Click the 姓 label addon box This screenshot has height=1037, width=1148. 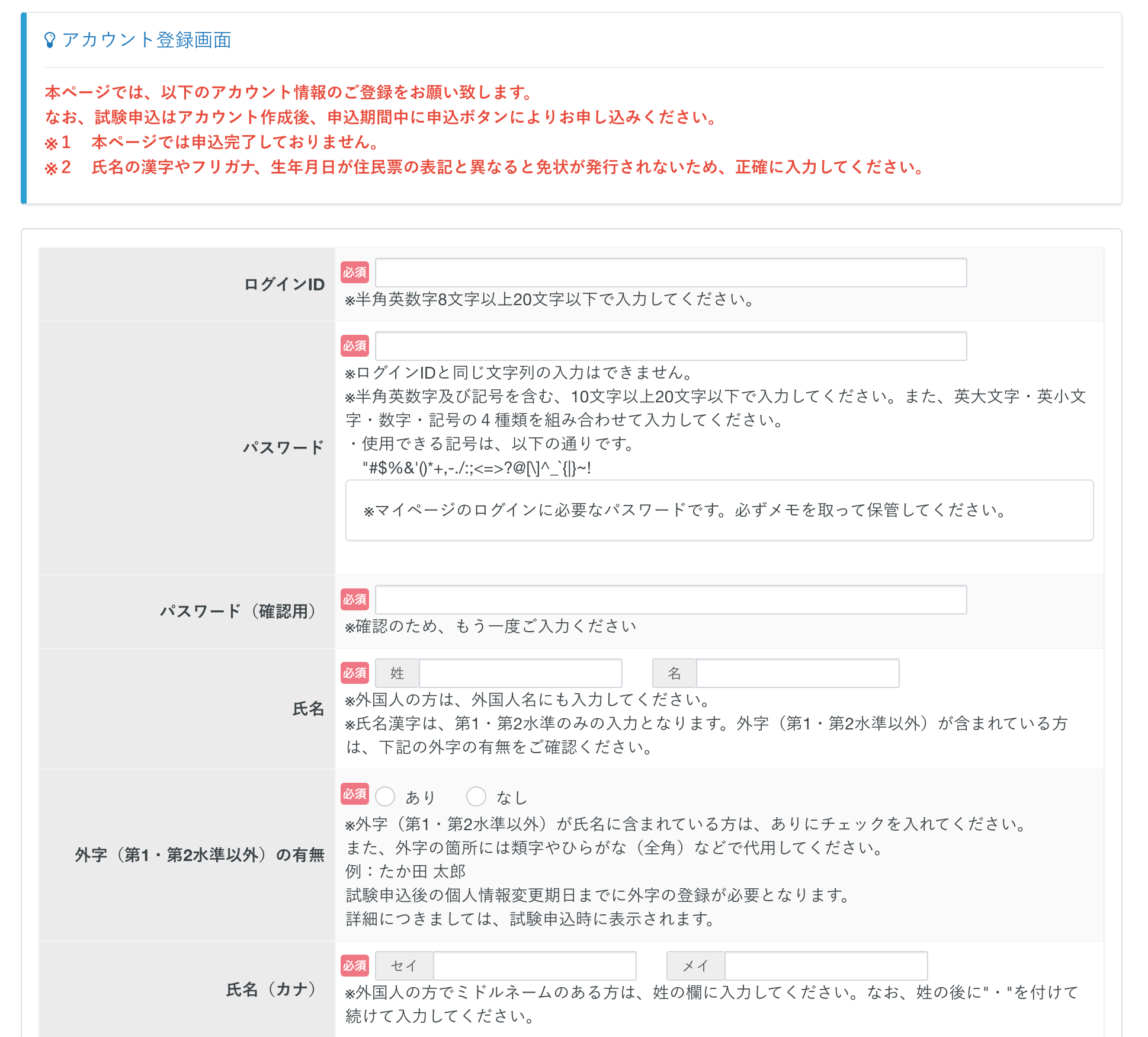(x=397, y=673)
